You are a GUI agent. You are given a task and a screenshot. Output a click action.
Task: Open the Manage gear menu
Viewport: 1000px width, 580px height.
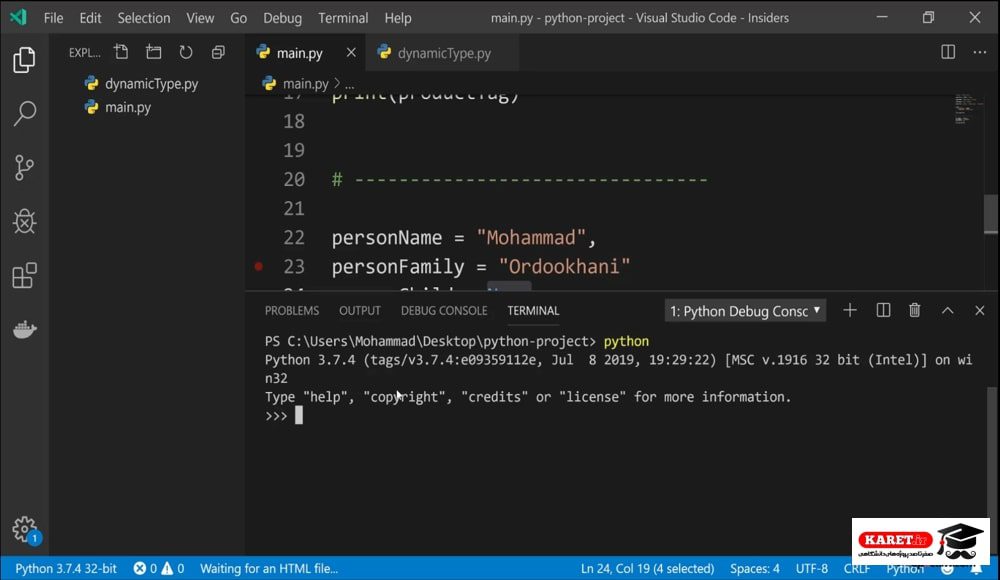24,529
